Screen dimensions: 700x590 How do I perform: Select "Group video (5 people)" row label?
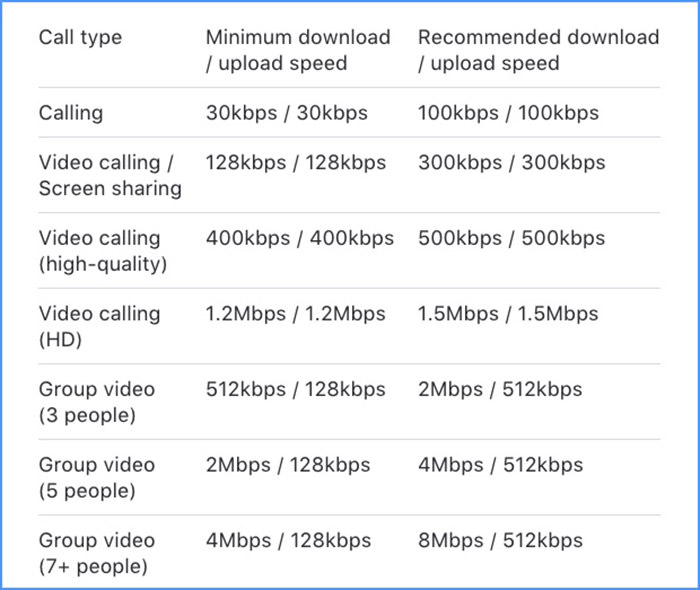coord(97,478)
